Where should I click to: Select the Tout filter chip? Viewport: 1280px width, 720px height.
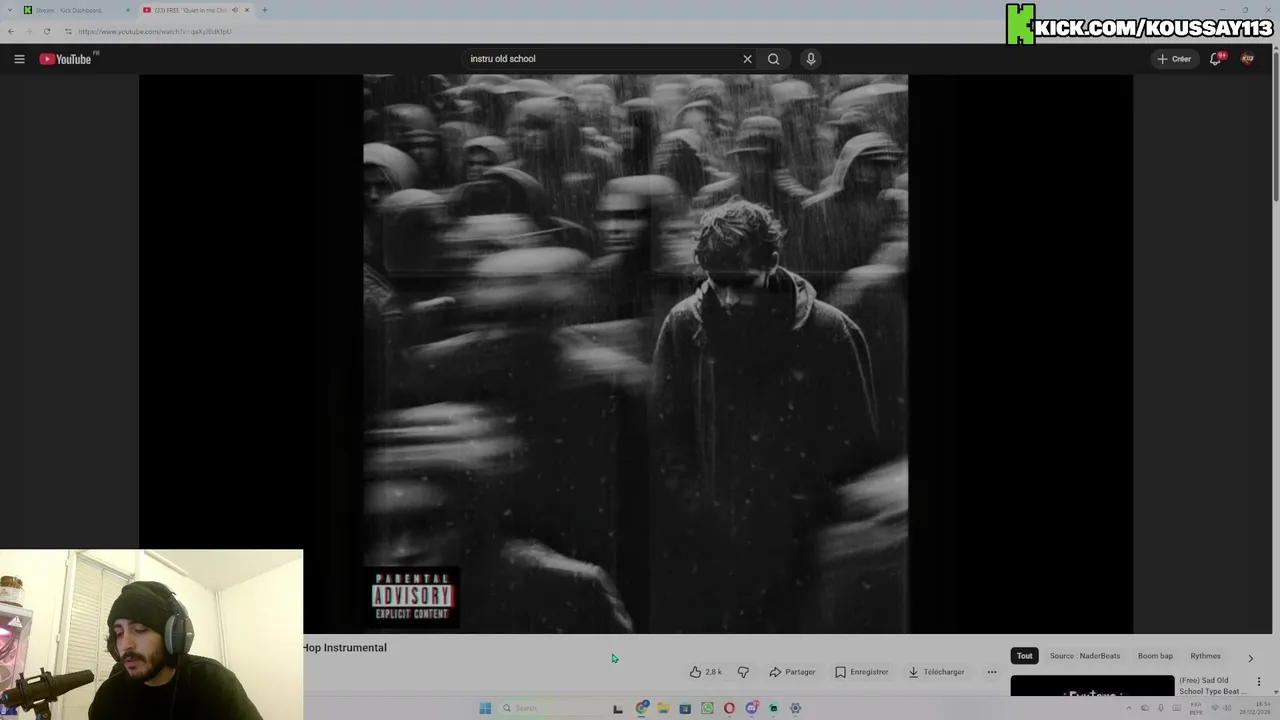pos(1024,656)
